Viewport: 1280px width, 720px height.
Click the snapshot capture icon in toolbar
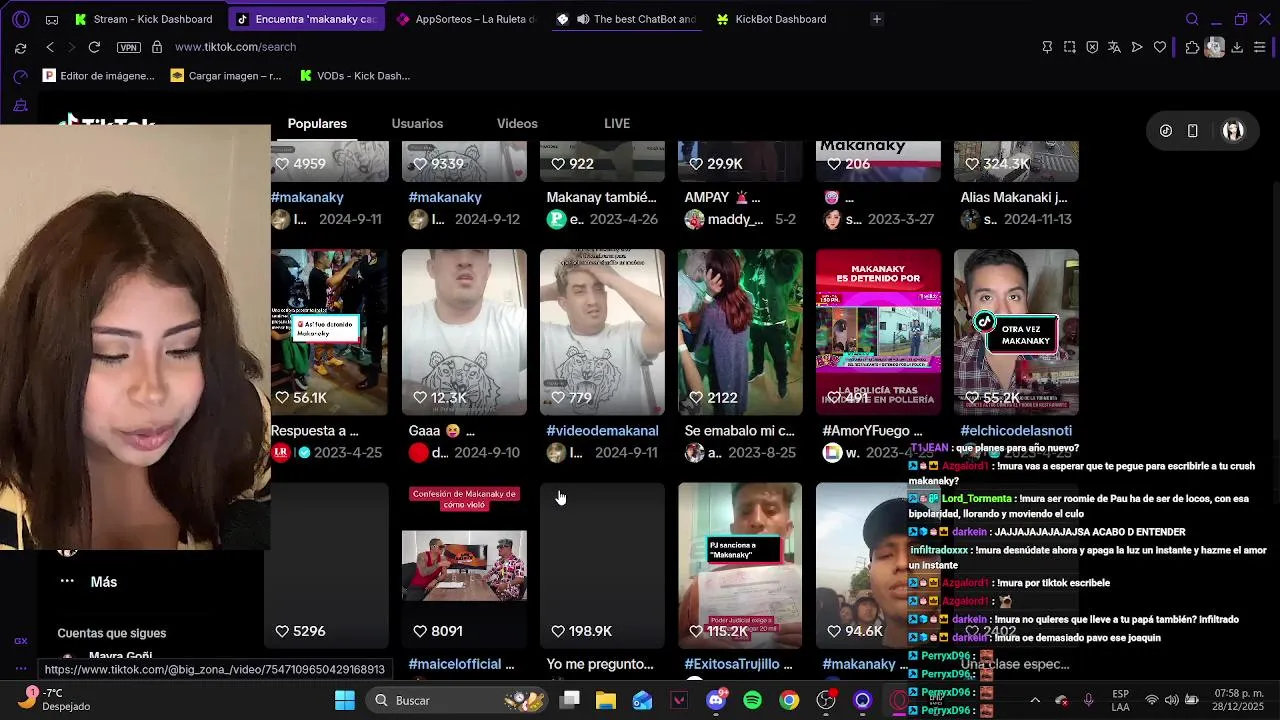click(x=1070, y=47)
